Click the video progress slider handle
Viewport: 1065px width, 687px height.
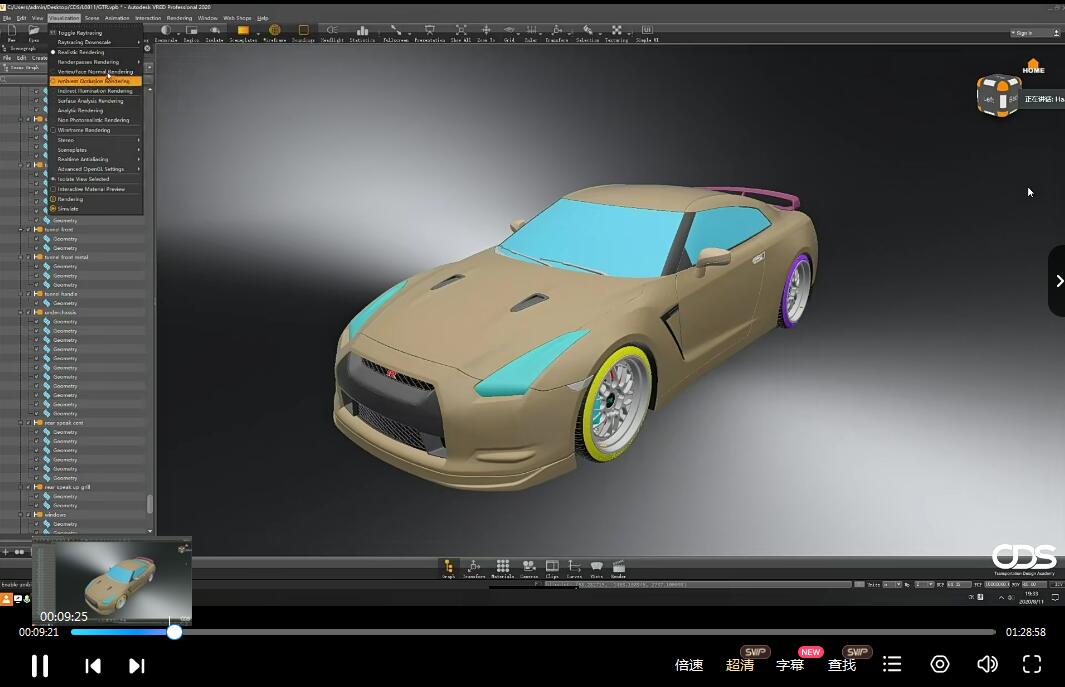point(175,632)
